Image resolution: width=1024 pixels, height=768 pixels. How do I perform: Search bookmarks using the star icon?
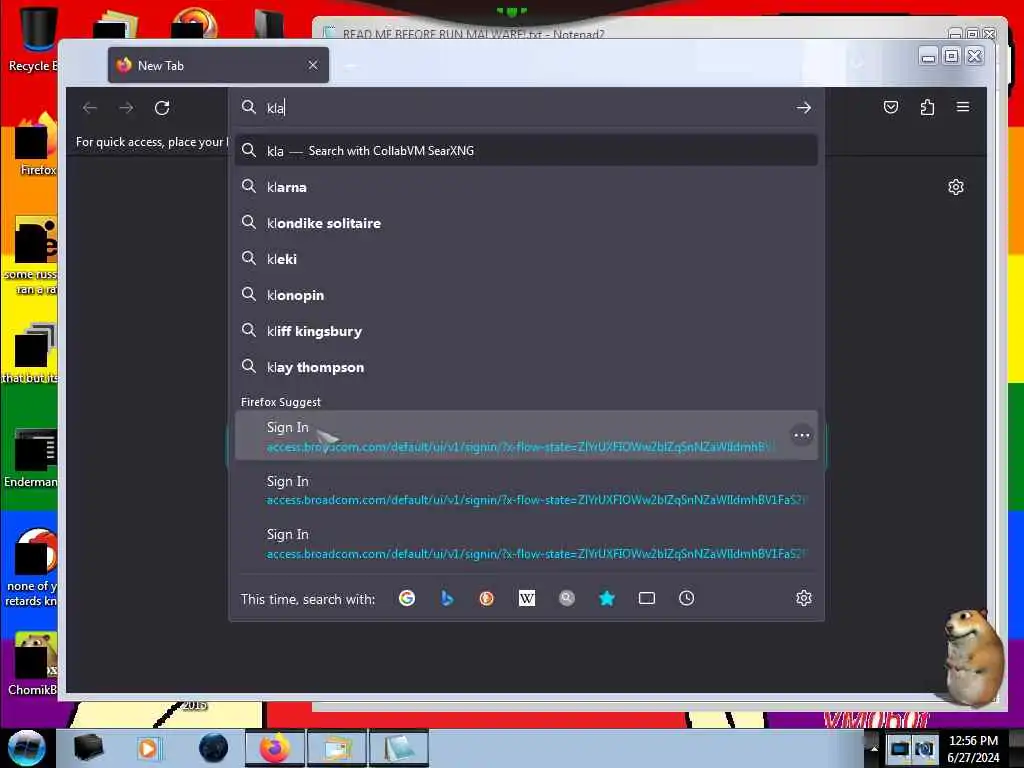point(607,598)
